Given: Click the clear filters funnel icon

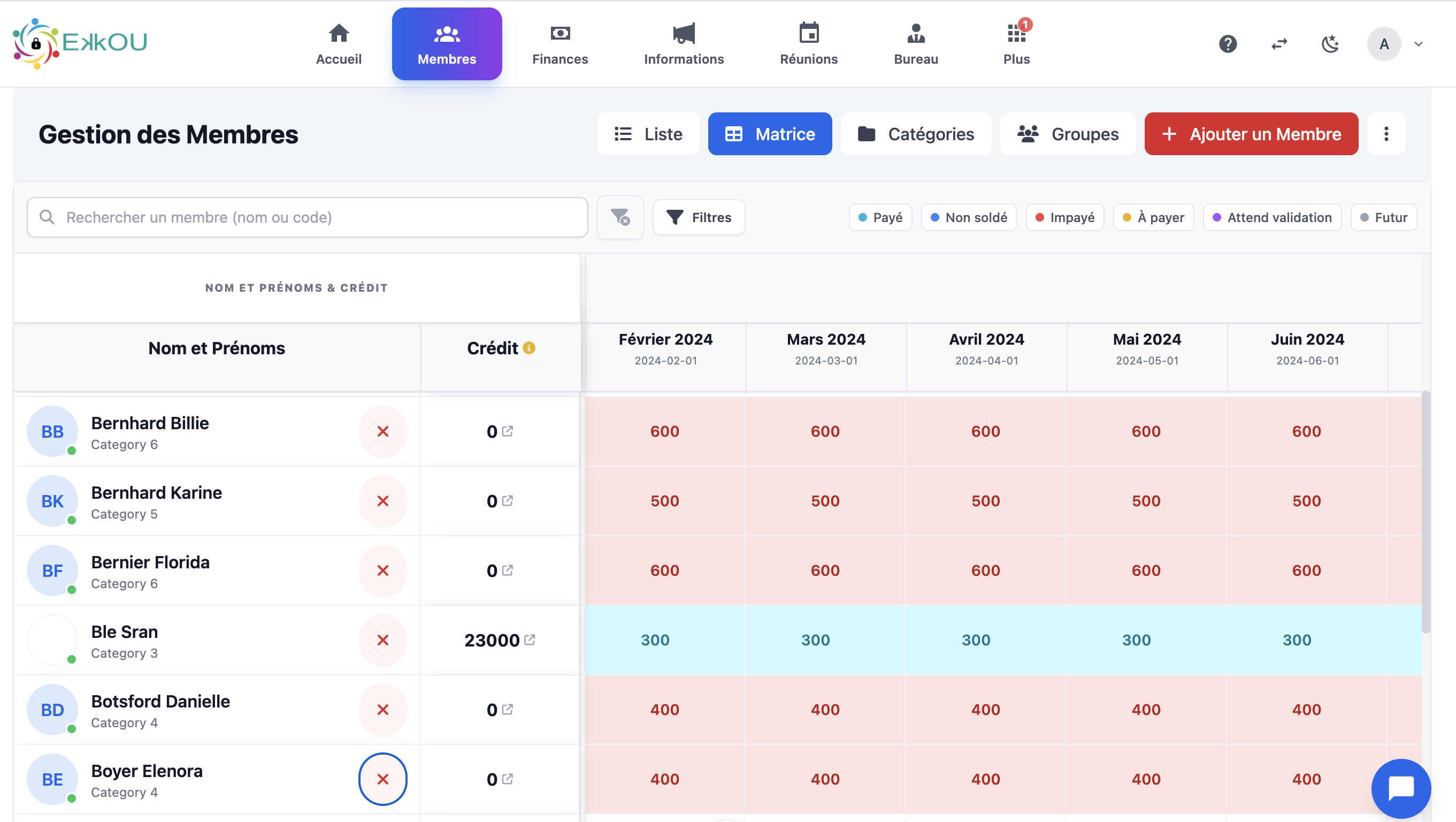Looking at the screenshot, I should click(620, 217).
